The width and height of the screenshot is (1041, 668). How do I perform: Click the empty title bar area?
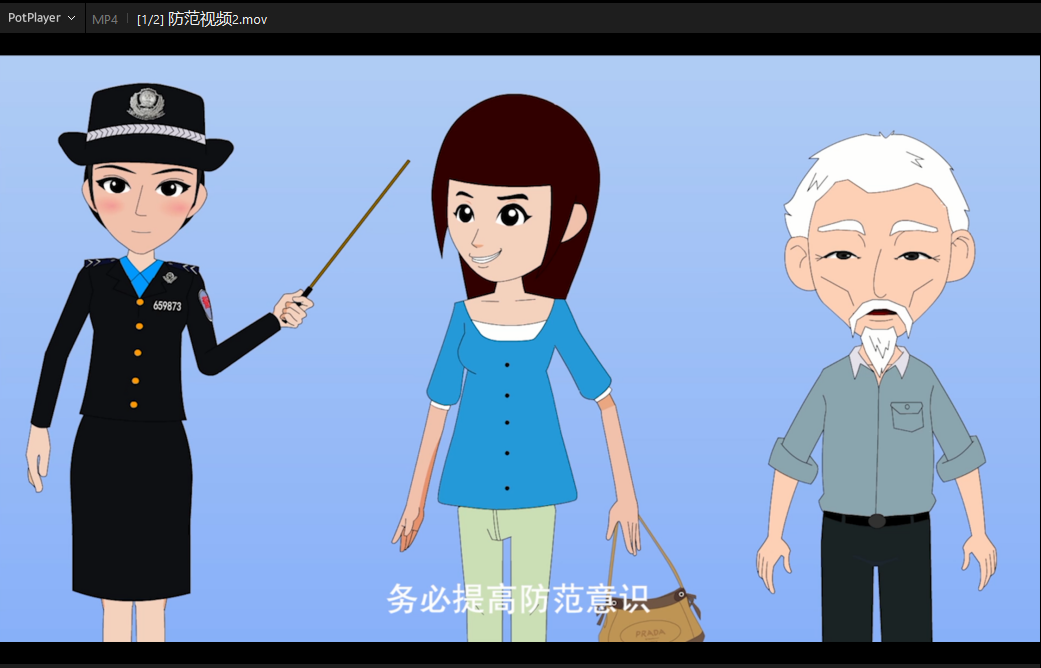click(650, 18)
